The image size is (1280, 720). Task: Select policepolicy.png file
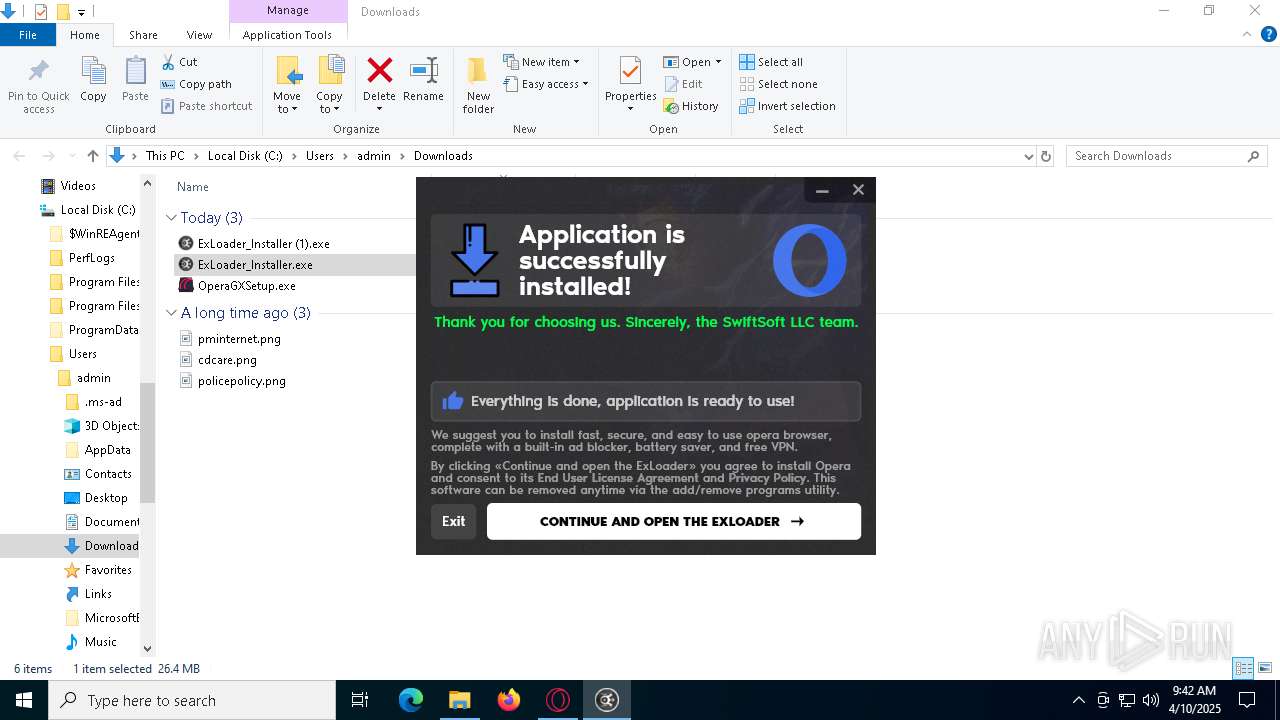tap(241, 381)
